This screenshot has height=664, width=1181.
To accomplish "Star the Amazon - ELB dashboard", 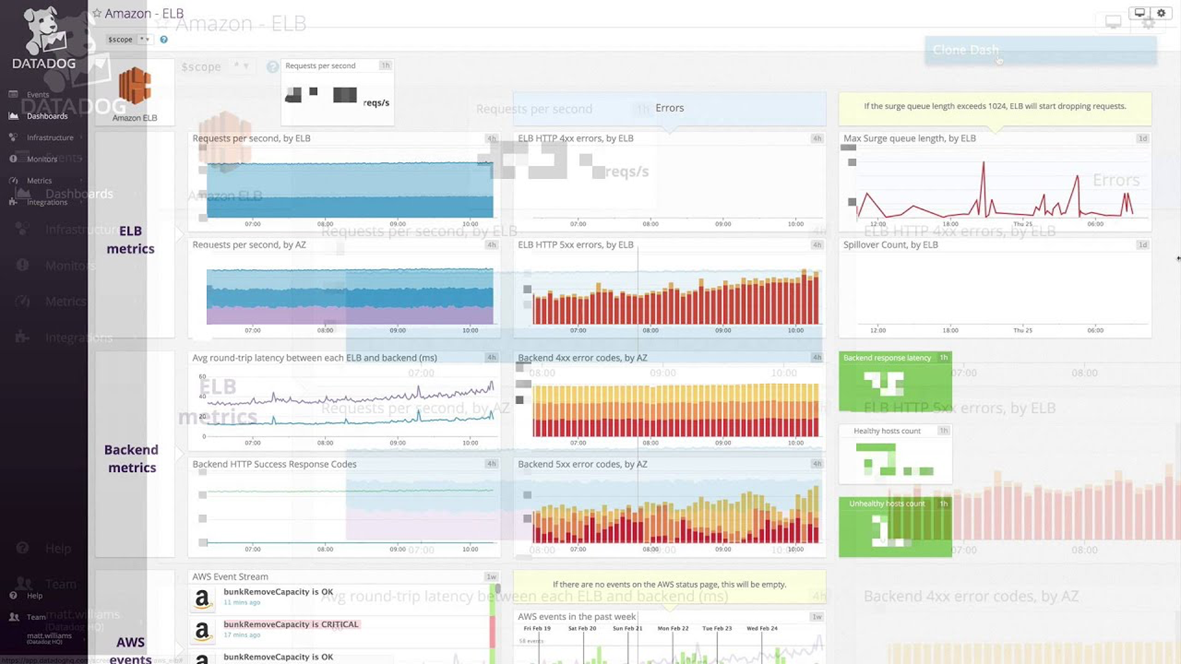I will [97, 14].
